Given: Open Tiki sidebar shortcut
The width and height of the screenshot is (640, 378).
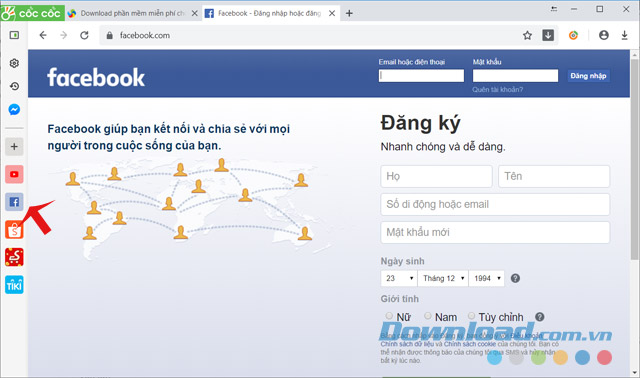Looking at the screenshot, I should coord(14,285).
